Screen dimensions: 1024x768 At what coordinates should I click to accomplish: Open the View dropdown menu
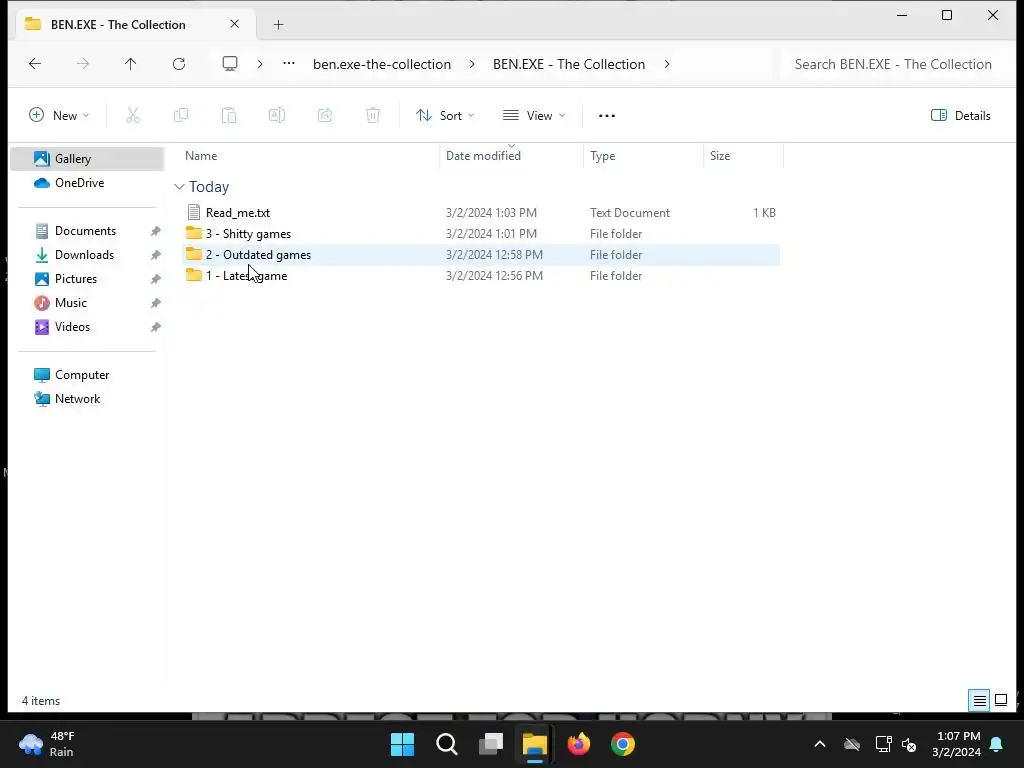[534, 116]
